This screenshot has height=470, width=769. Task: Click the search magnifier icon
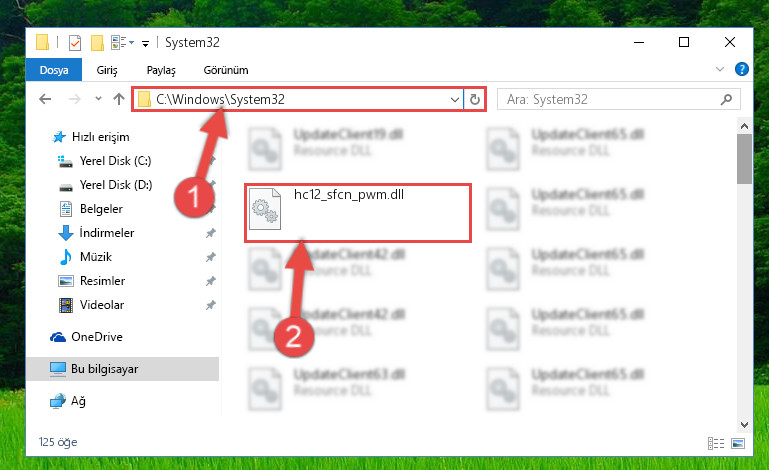point(726,100)
